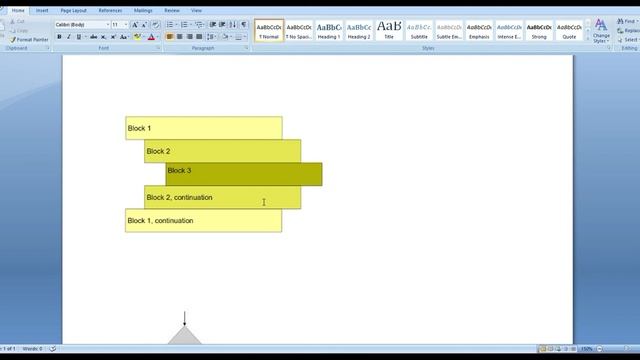
Task: Open the Borders dropdown
Action: 245,37
